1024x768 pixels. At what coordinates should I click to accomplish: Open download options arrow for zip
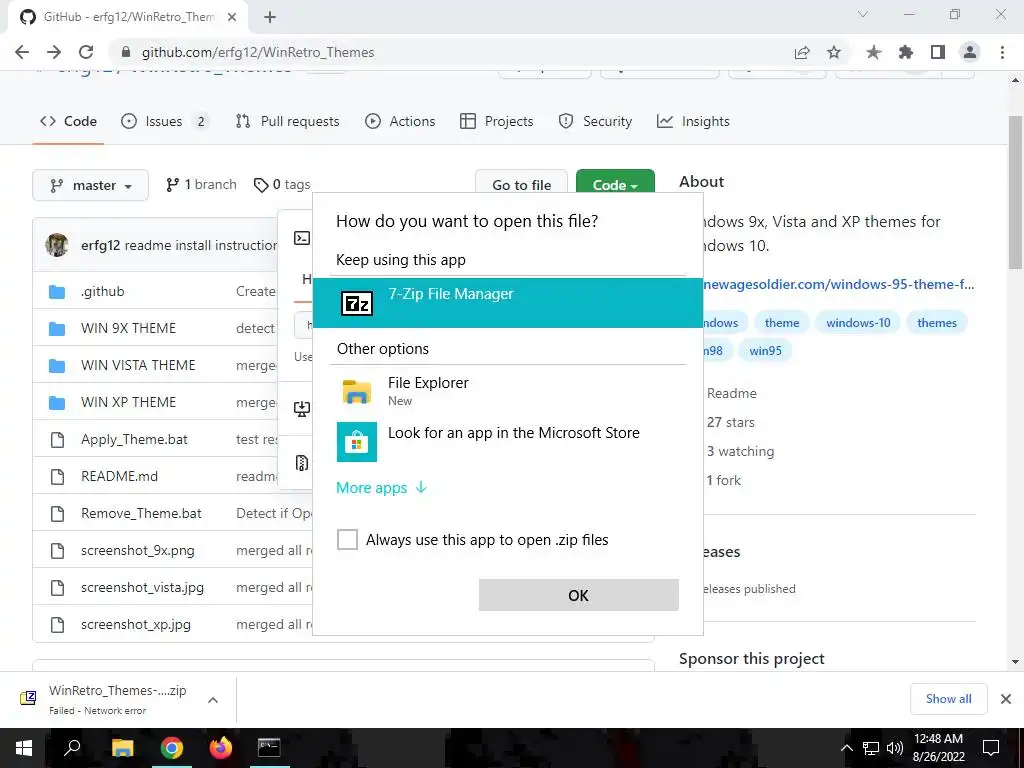(x=213, y=700)
